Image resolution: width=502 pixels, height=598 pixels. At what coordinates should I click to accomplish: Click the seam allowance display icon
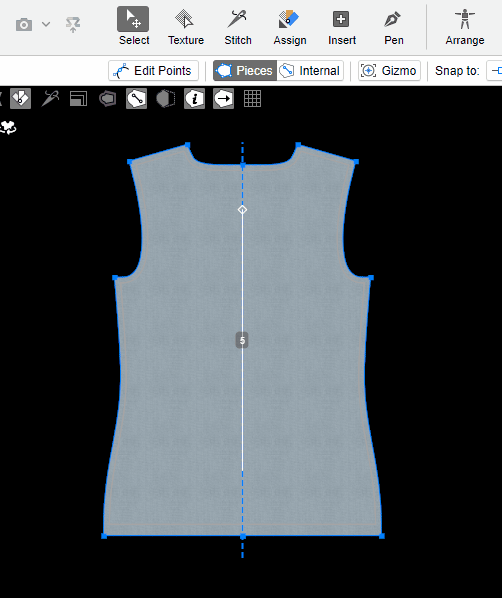[x=107, y=99]
